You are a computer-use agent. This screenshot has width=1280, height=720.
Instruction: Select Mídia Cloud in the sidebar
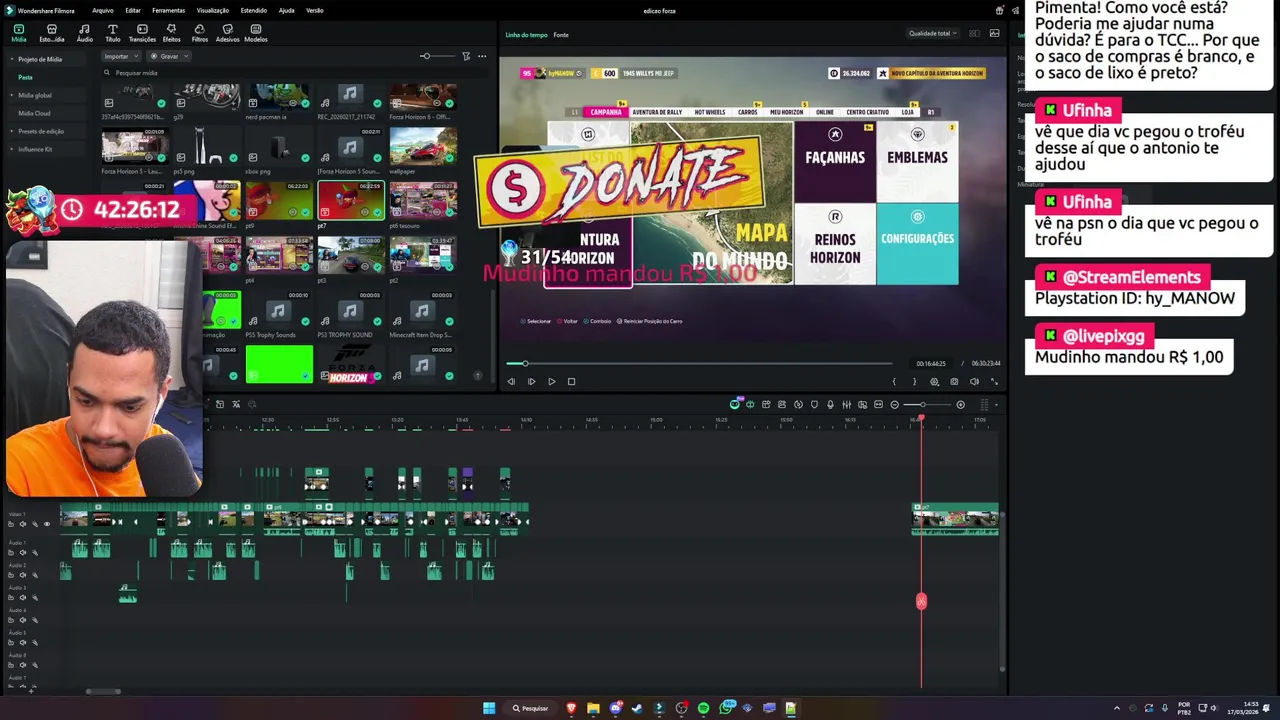point(34,113)
